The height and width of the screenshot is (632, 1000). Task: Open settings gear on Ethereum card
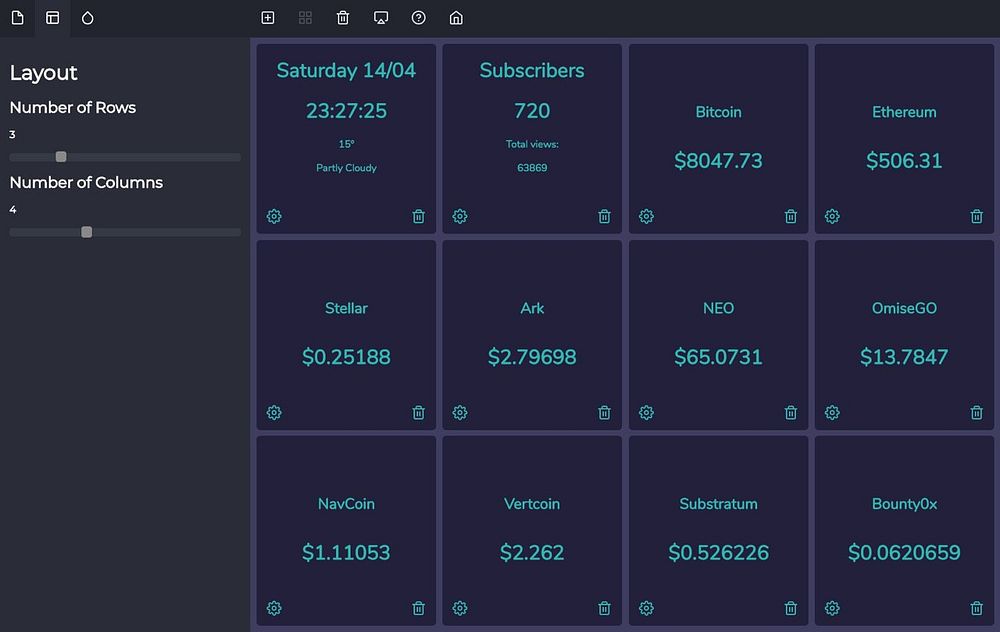pos(832,216)
